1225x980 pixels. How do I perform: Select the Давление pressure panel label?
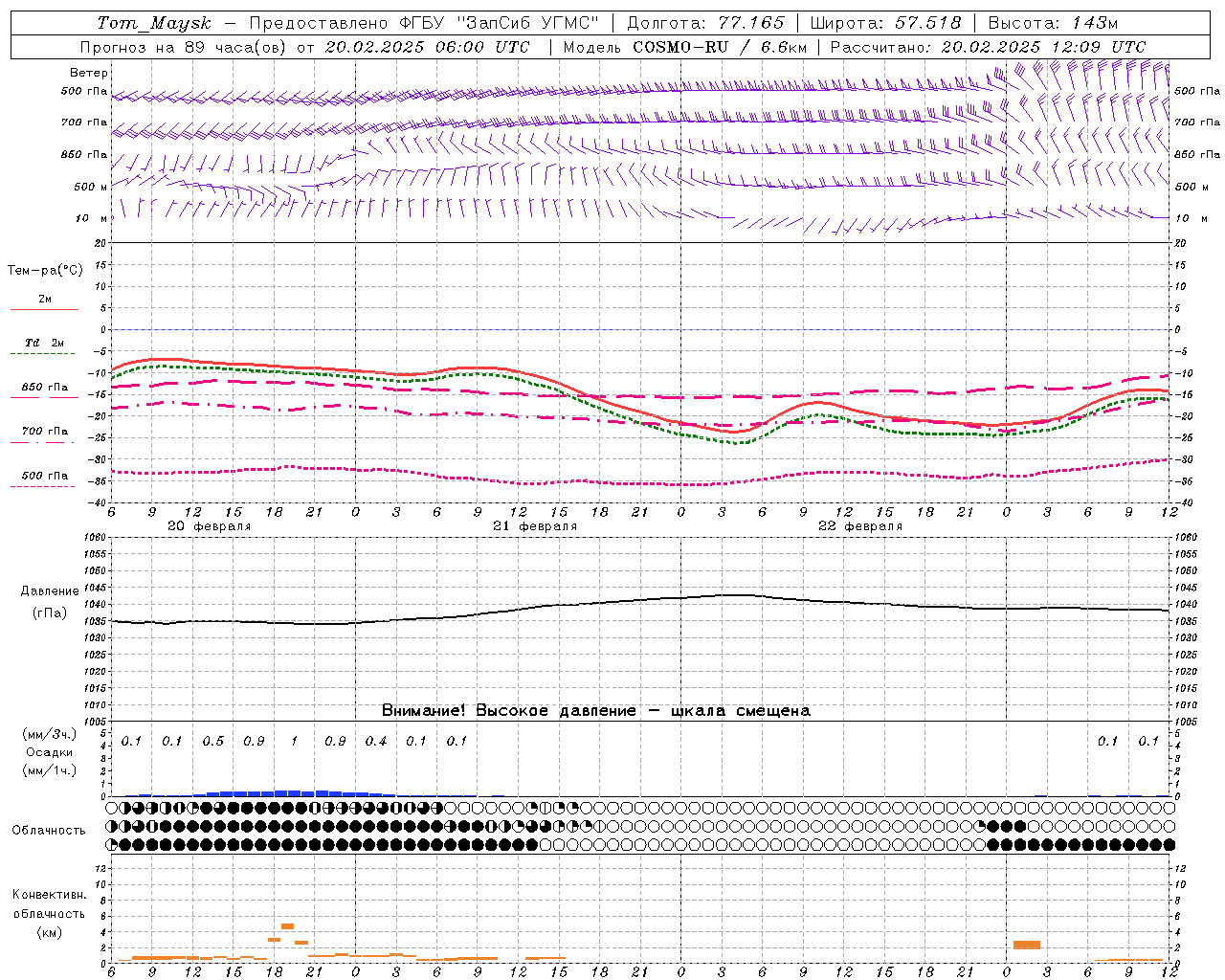point(50,591)
